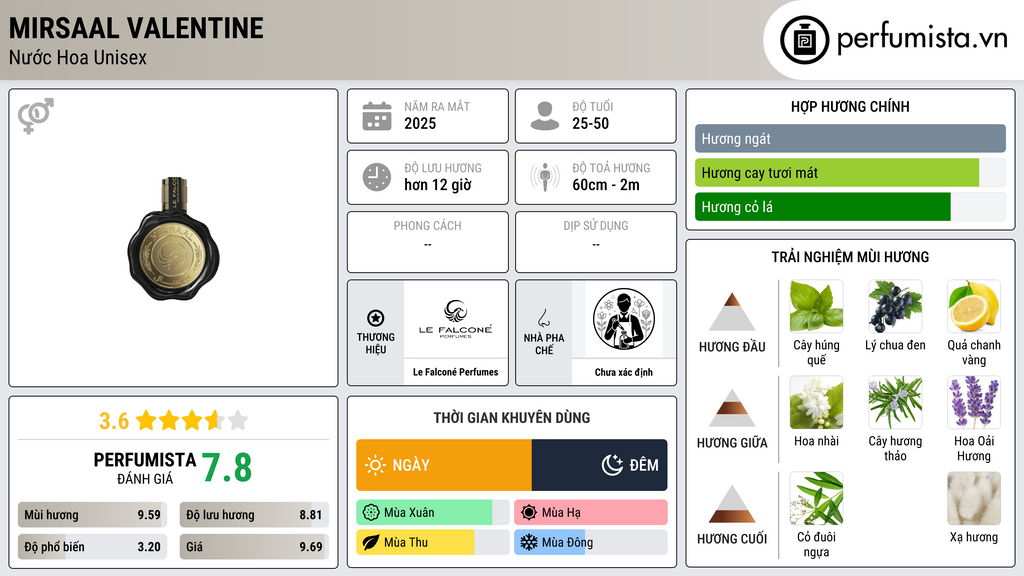This screenshot has height=576, width=1024.
Task: Click the sun icon in Ngày bar
Action: 375,465
